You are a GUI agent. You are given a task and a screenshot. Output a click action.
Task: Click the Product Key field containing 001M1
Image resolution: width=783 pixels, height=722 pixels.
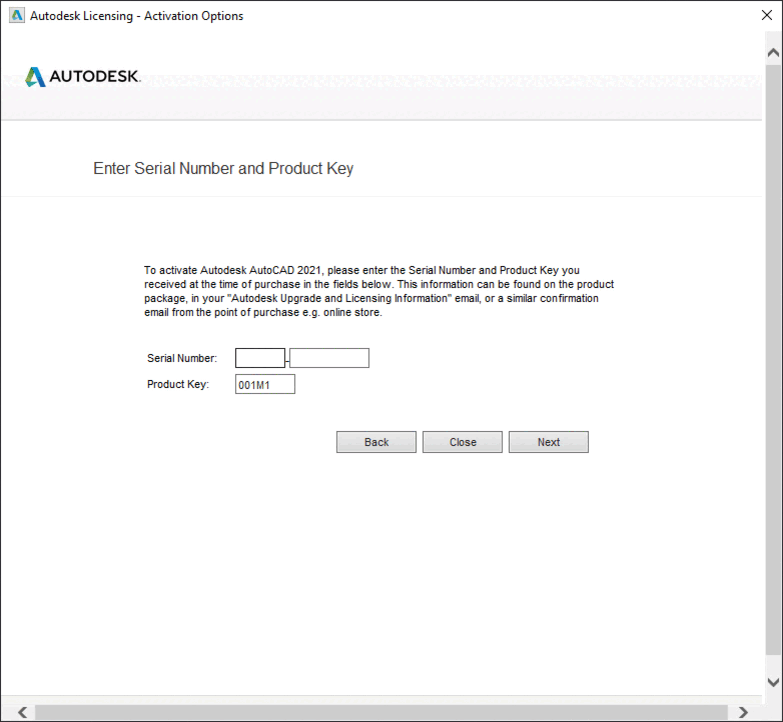click(265, 384)
